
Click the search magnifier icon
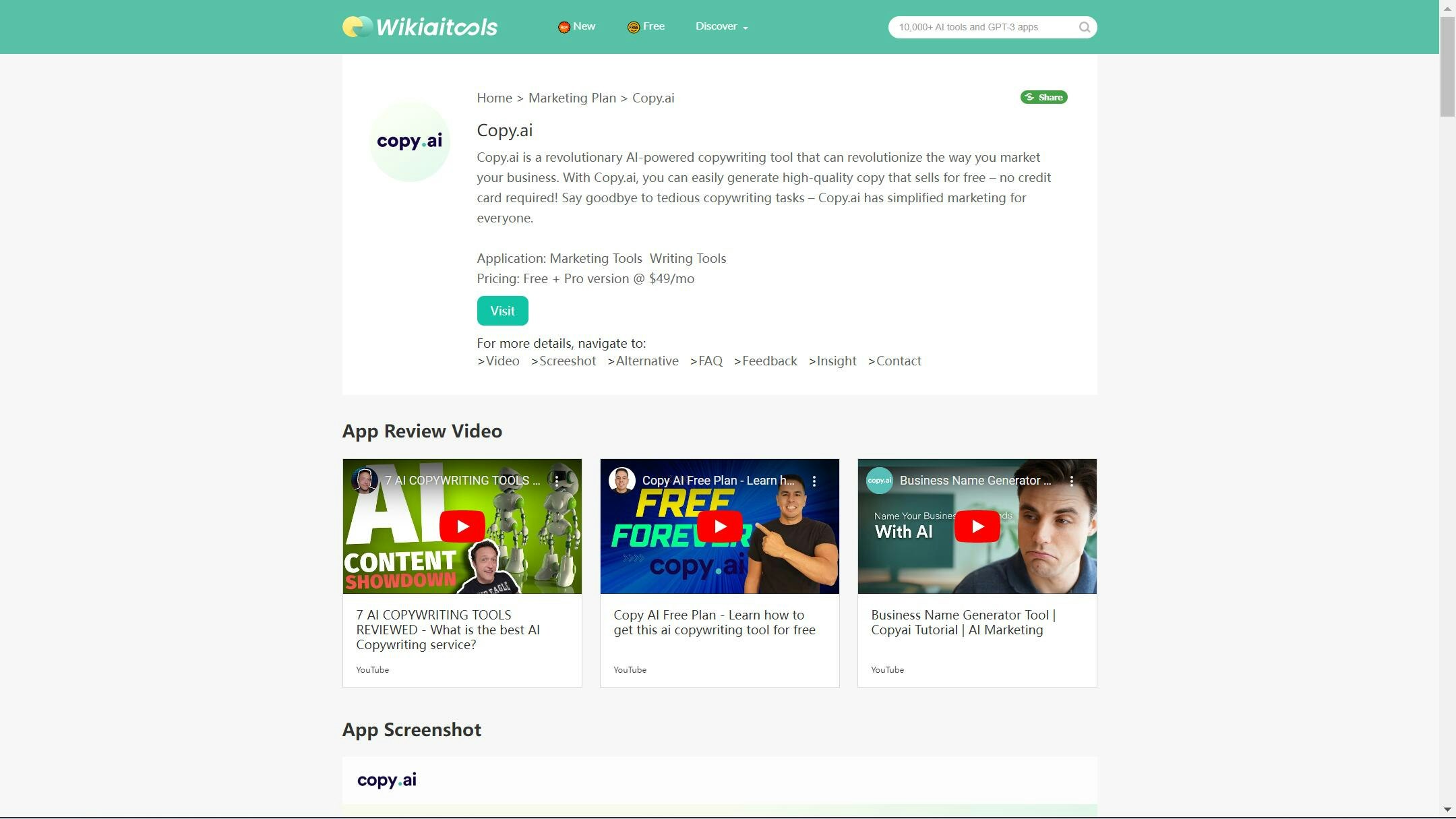point(1084,27)
